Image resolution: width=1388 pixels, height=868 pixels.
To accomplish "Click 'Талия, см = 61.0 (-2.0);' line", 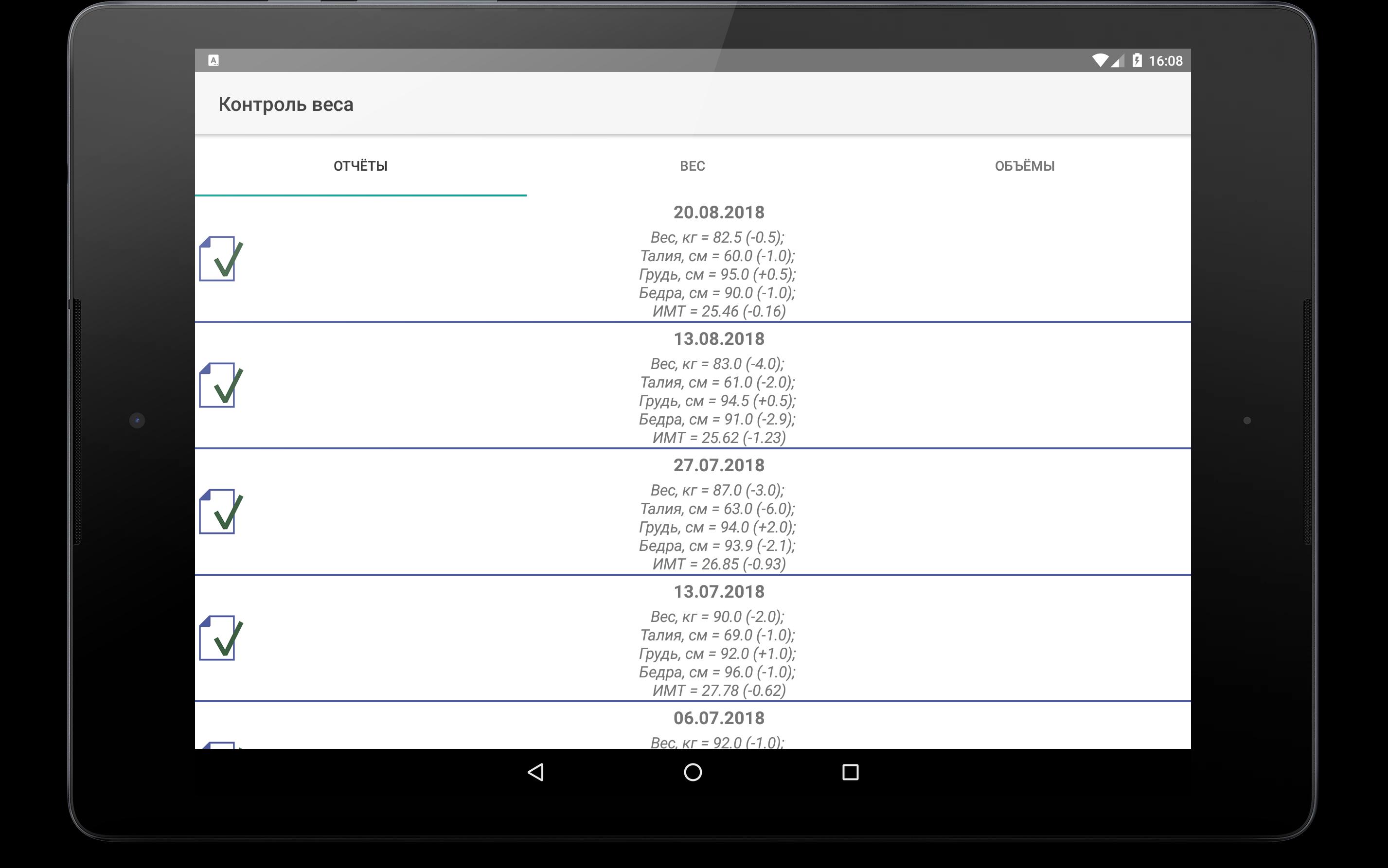I will click(x=717, y=382).
